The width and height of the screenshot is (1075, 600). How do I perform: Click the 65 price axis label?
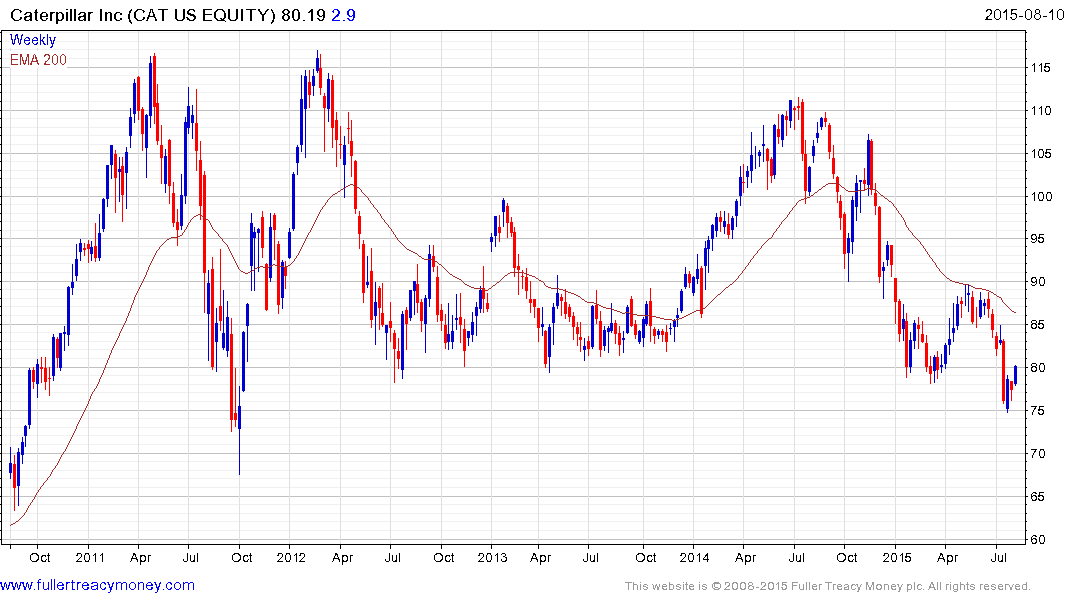point(1038,496)
